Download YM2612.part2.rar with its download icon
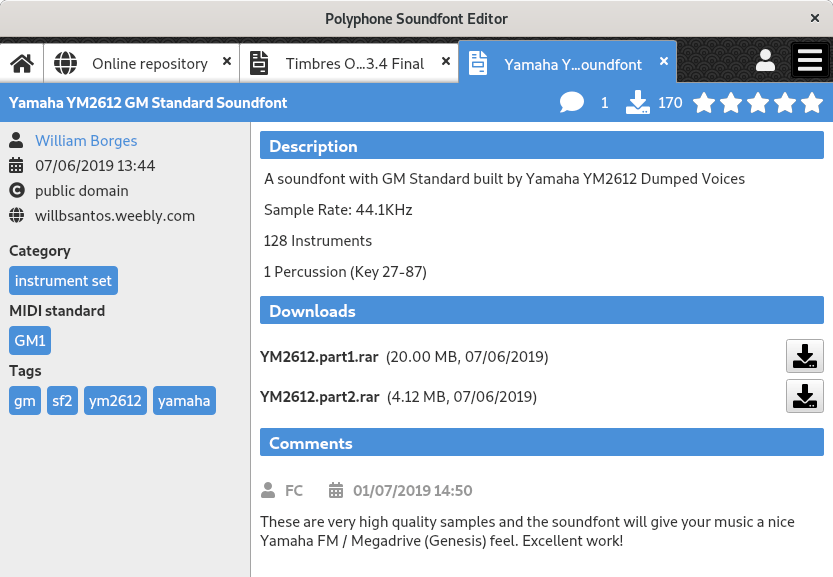 (804, 396)
